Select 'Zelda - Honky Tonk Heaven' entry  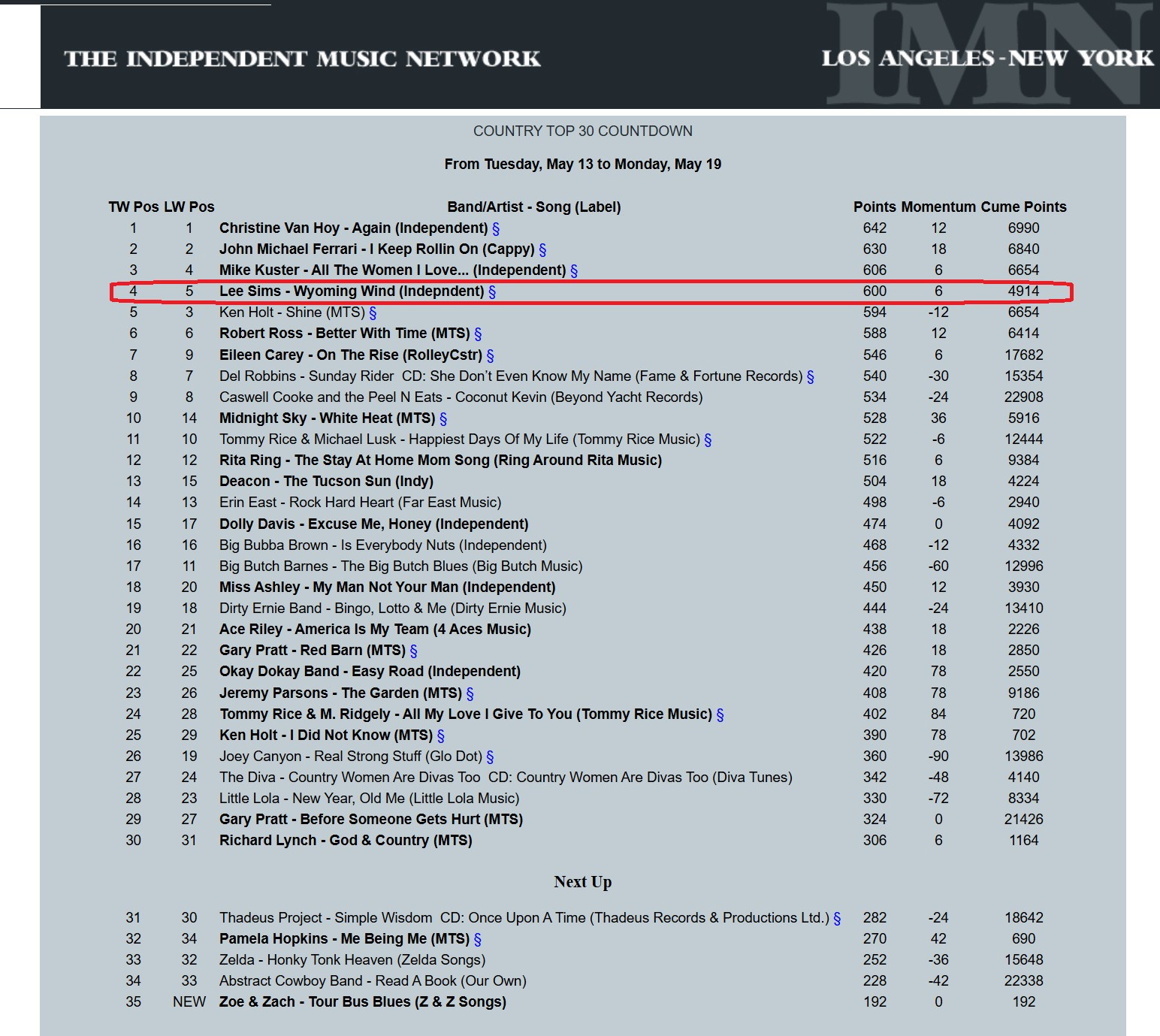pyautogui.click(x=352, y=960)
